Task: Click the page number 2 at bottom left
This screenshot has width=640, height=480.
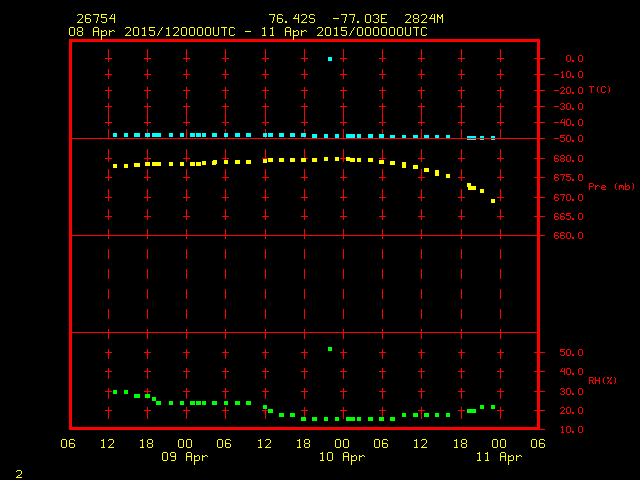Action: coord(19,474)
